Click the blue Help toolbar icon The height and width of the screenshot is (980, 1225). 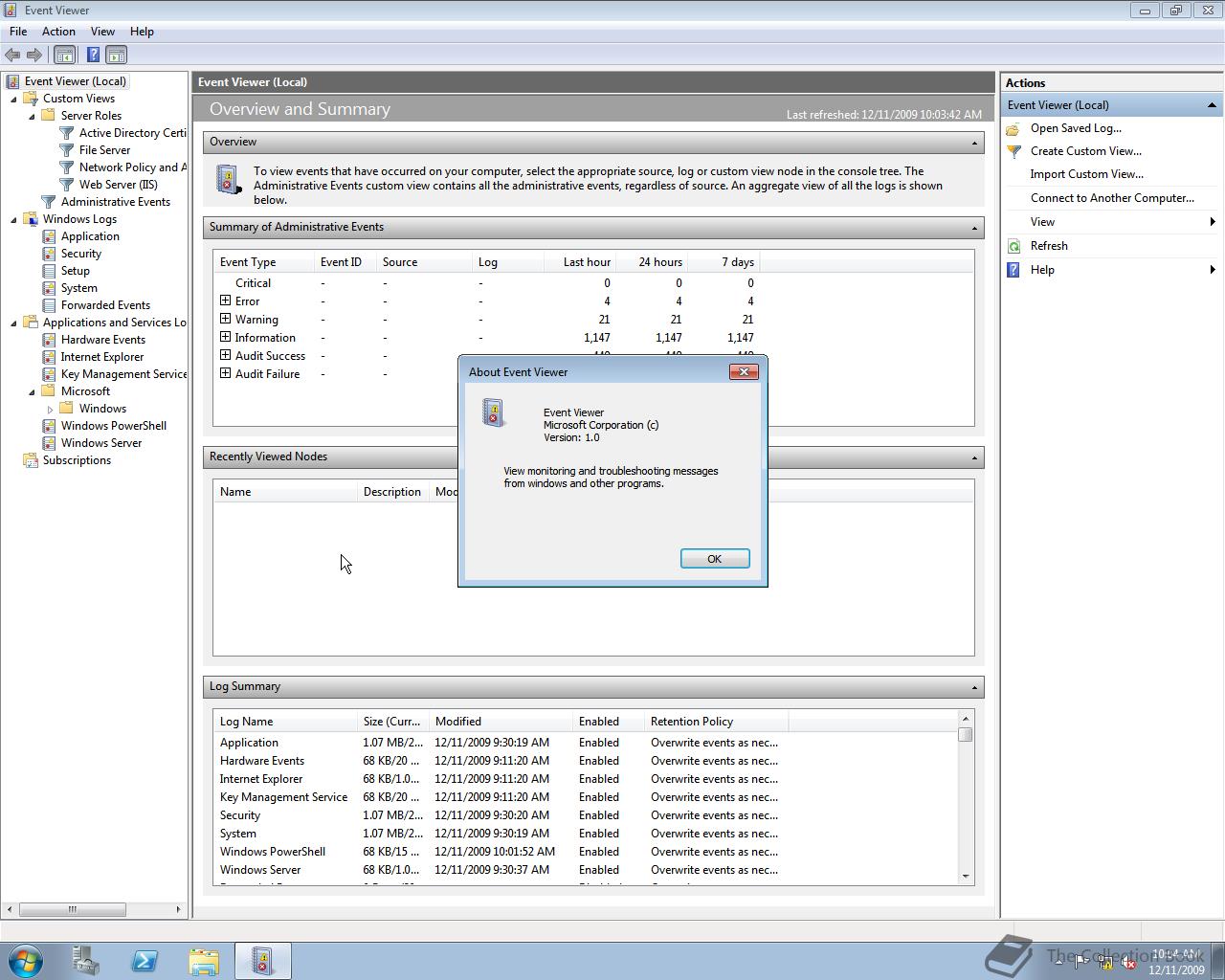93,56
